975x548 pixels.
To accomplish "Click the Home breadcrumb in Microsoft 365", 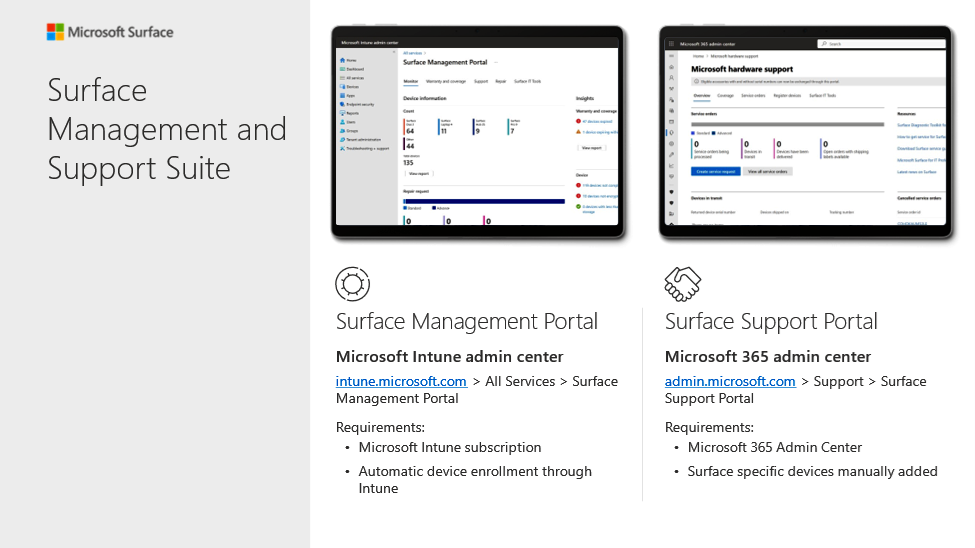I will coord(698,56).
